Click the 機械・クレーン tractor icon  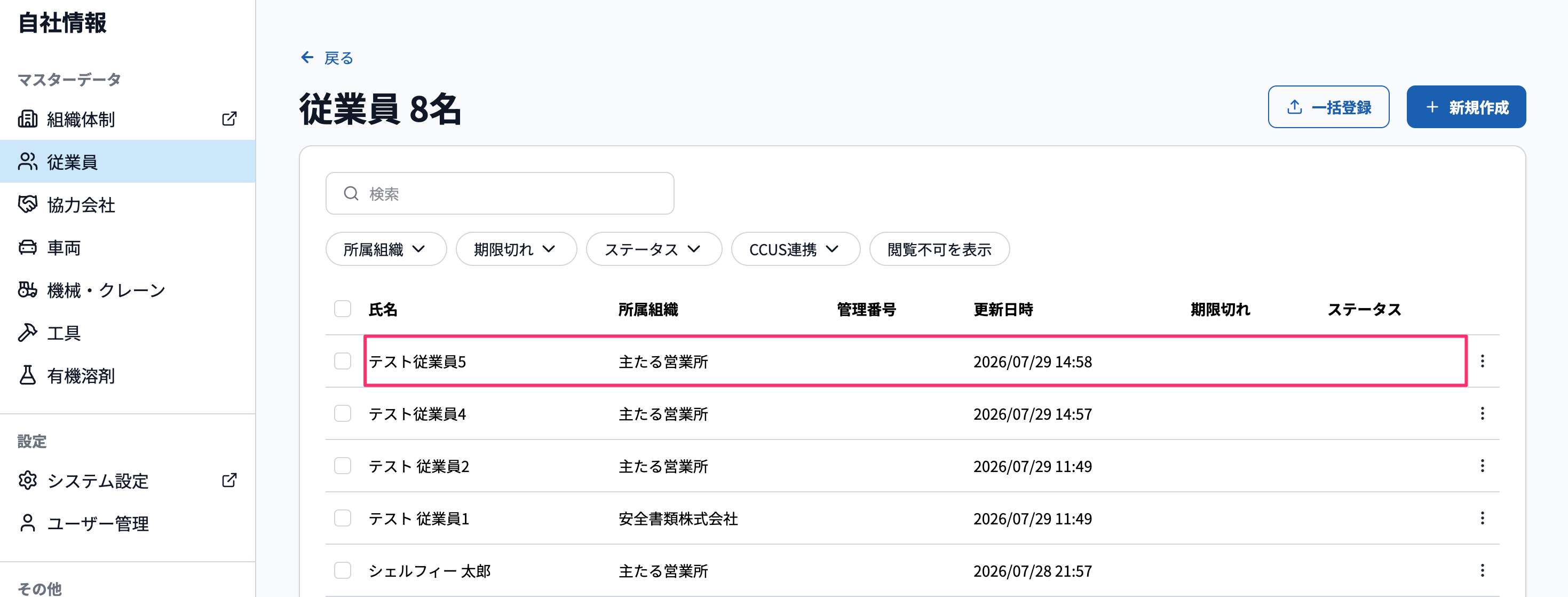point(27,290)
